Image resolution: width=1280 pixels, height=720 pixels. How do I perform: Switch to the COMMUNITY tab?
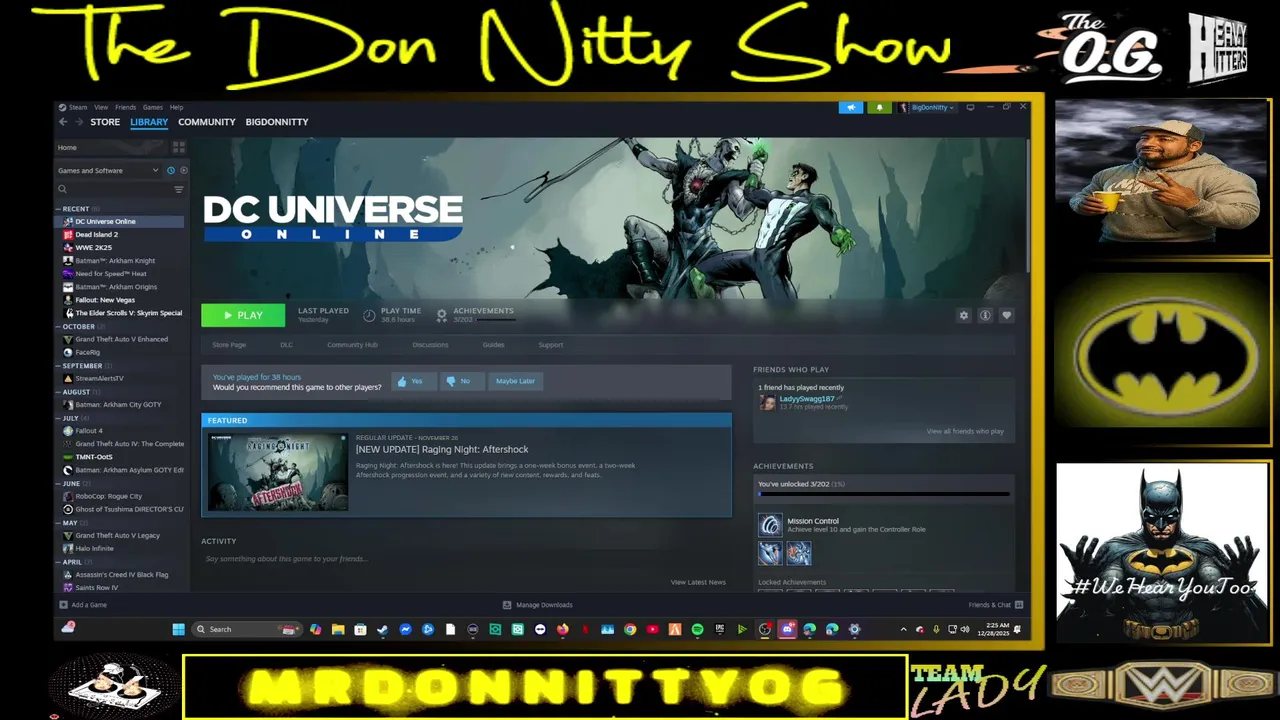click(207, 122)
